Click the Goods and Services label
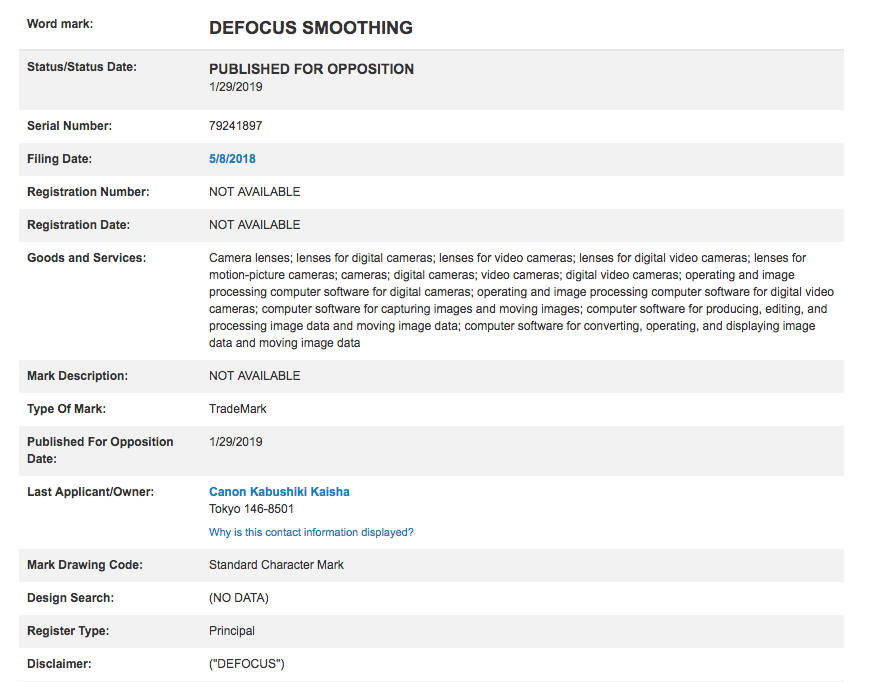The width and height of the screenshot is (877, 682). pyautogui.click(x=87, y=258)
